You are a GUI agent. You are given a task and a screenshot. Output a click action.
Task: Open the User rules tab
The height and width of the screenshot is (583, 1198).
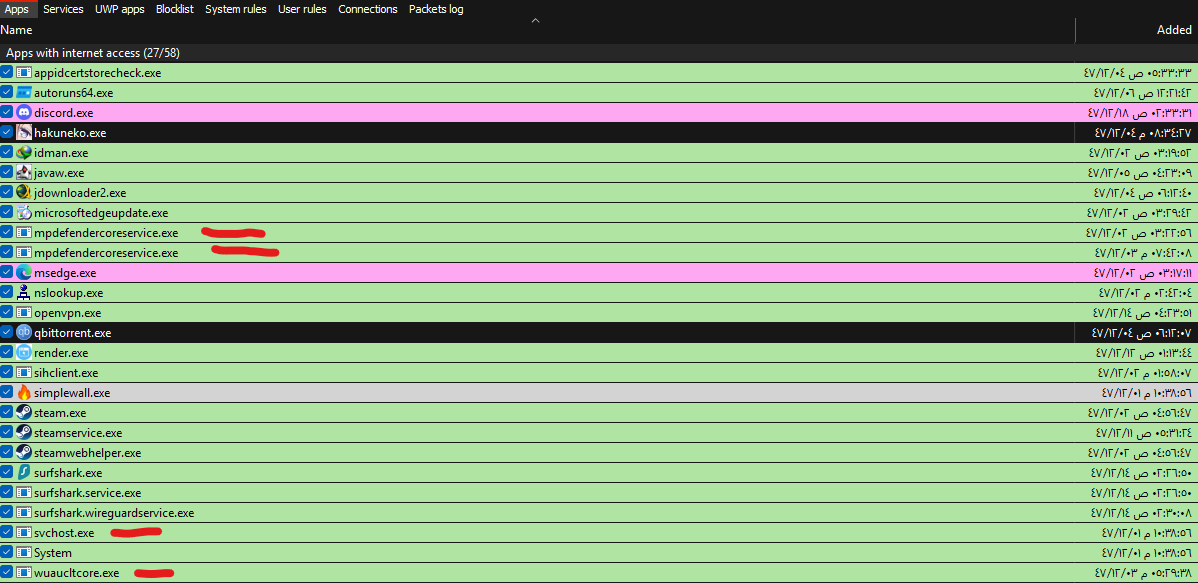pyautogui.click(x=302, y=9)
